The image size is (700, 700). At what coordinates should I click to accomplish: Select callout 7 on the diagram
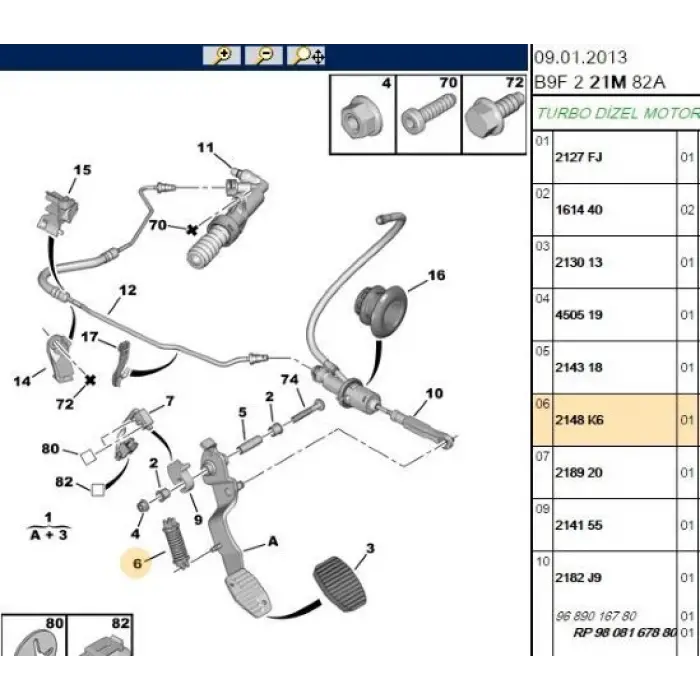[170, 401]
